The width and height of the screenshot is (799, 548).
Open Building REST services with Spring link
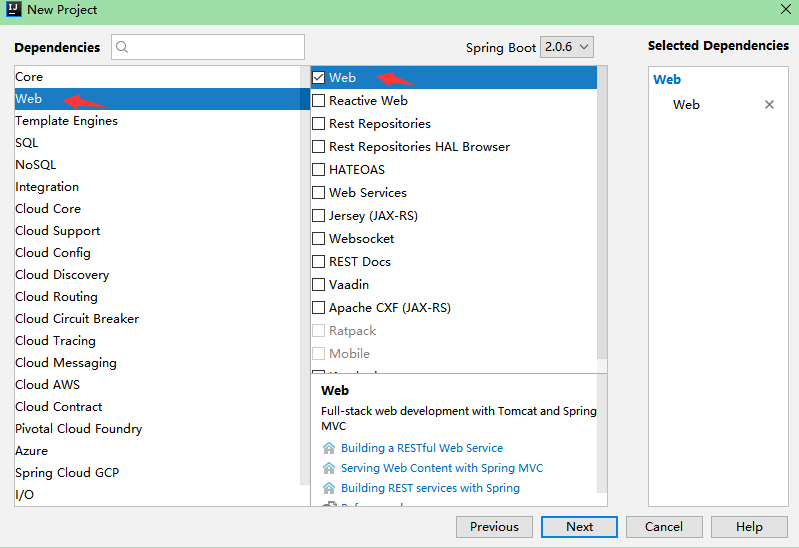[x=430, y=488]
